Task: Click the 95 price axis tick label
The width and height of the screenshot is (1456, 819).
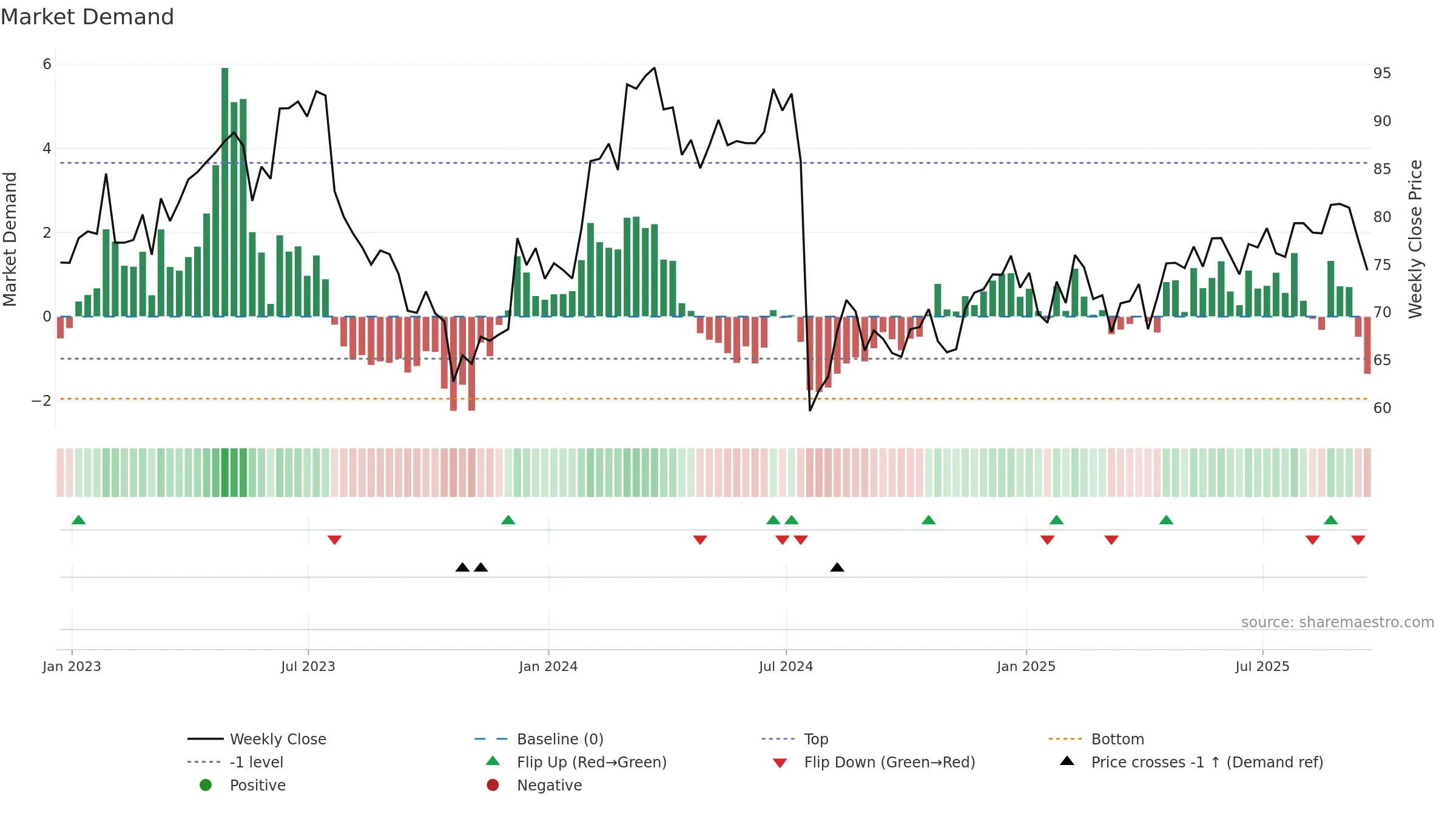Action: pos(1382,73)
